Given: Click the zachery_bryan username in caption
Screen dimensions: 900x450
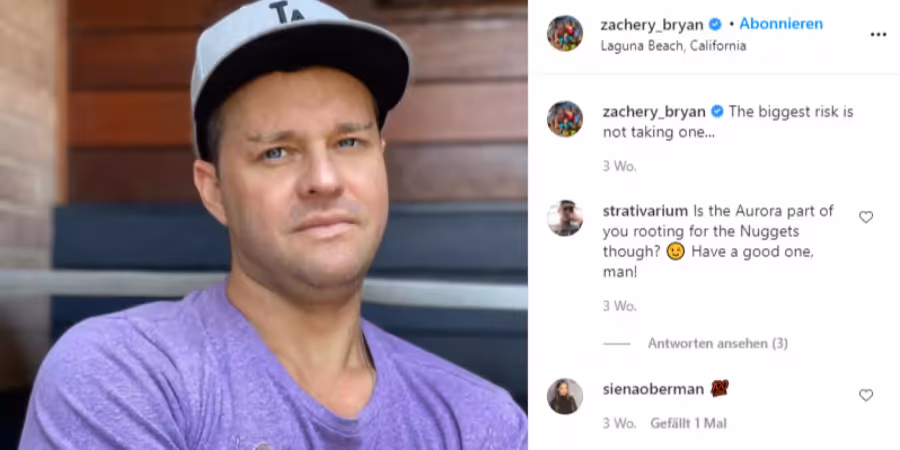Looking at the screenshot, I should point(654,112).
